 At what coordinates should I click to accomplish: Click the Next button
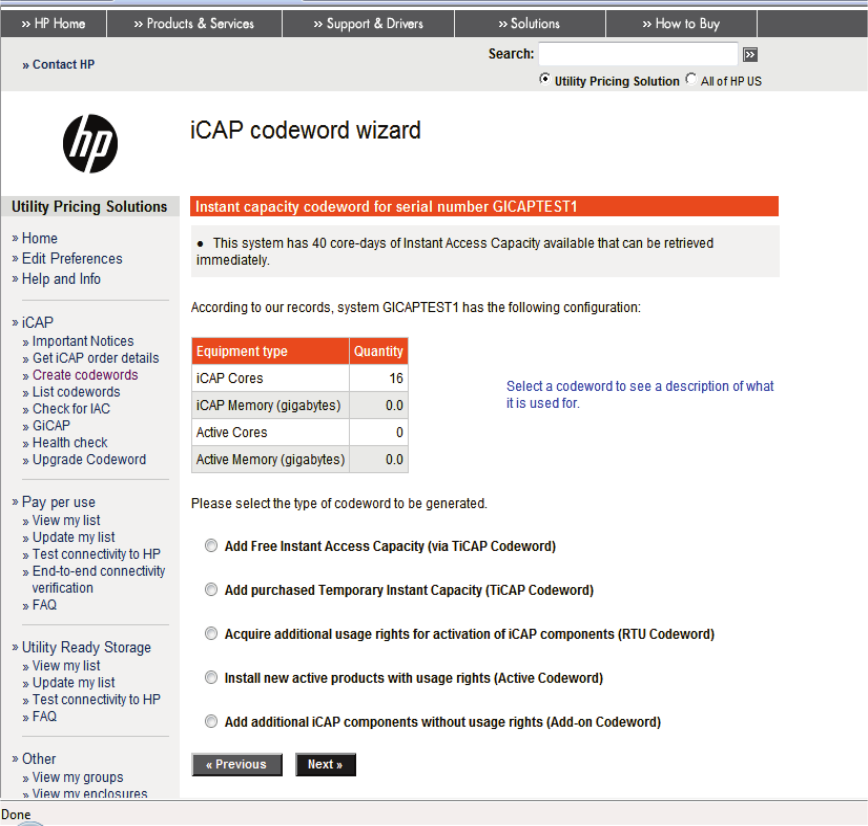point(326,765)
